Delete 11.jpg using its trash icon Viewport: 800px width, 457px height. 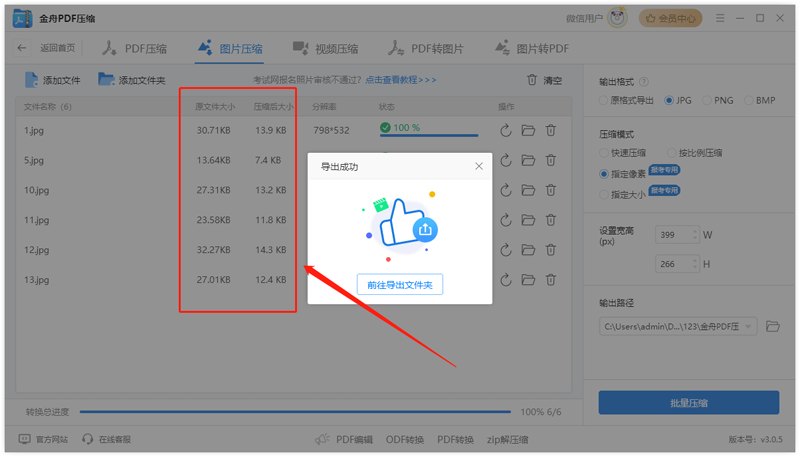(551, 220)
